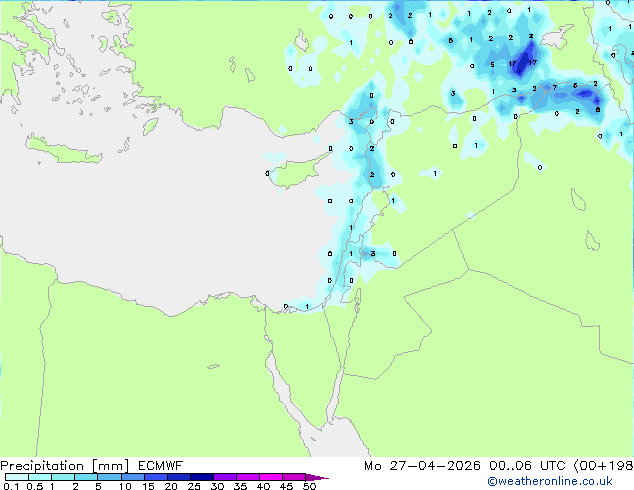634x490 pixels.
Task: Click the legend label '25'
Action: click(194, 486)
